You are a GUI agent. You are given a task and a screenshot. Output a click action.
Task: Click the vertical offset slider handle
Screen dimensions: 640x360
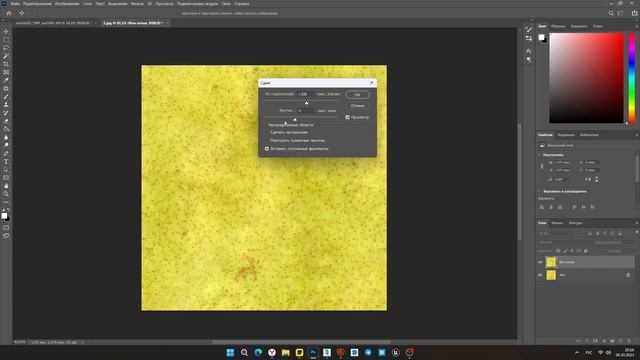point(295,120)
